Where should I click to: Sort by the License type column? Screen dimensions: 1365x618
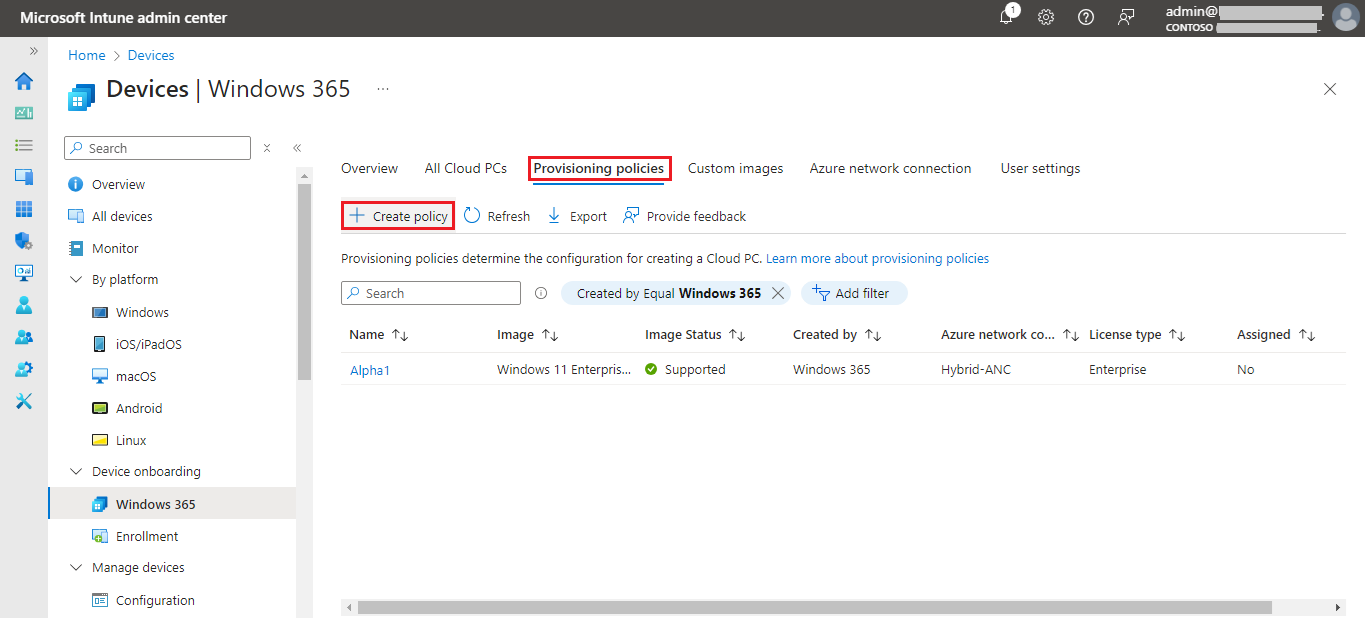pyautogui.click(x=1138, y=335)
